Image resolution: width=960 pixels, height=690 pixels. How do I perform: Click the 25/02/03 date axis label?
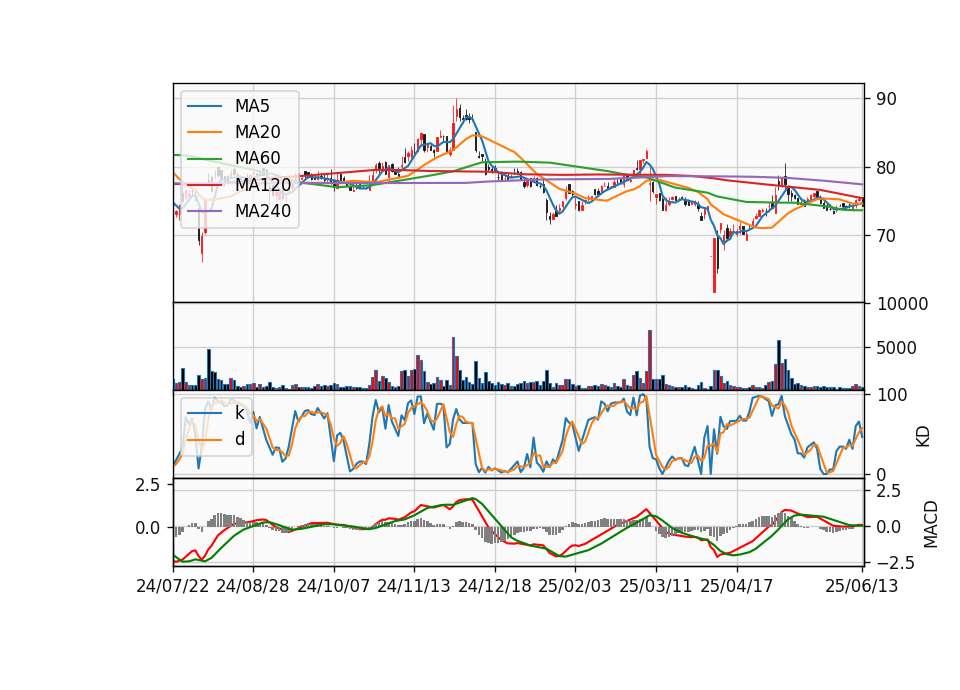coord(575,586)
